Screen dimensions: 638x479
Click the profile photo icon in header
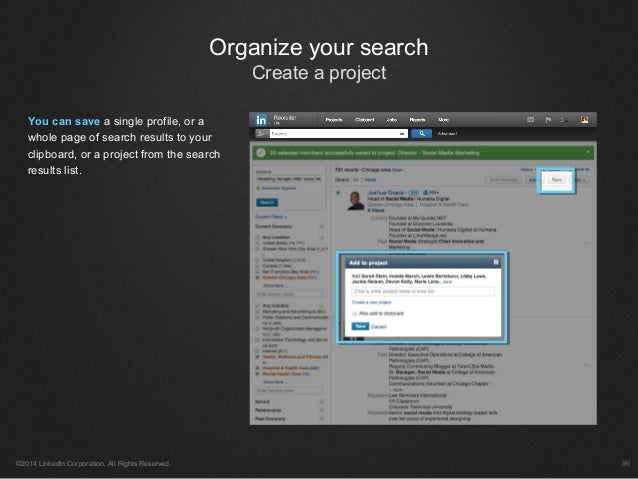(x=584, y=120)
